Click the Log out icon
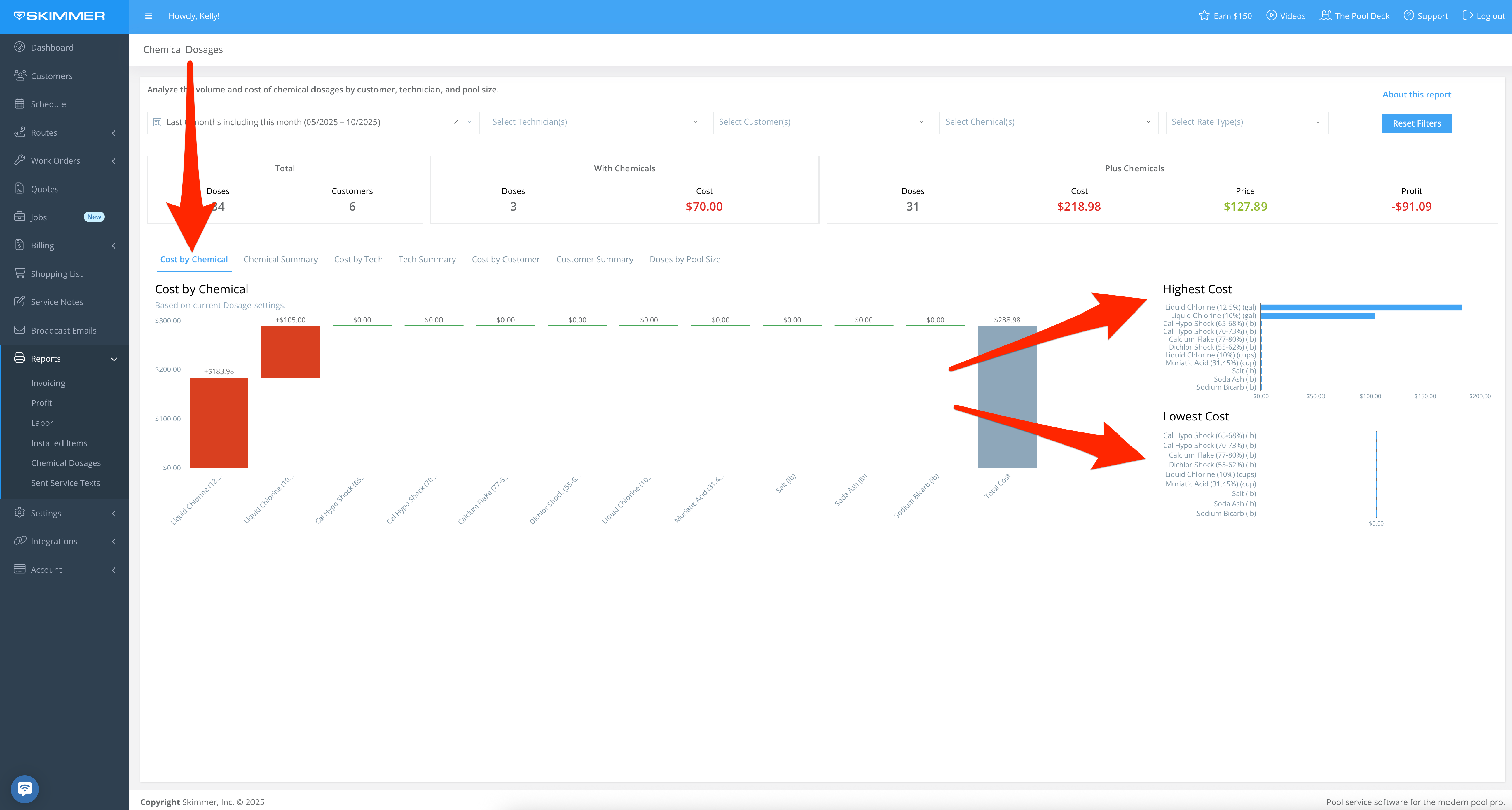The width and height of the screenshot is (1512, 810). click(x=1467, y=16)
